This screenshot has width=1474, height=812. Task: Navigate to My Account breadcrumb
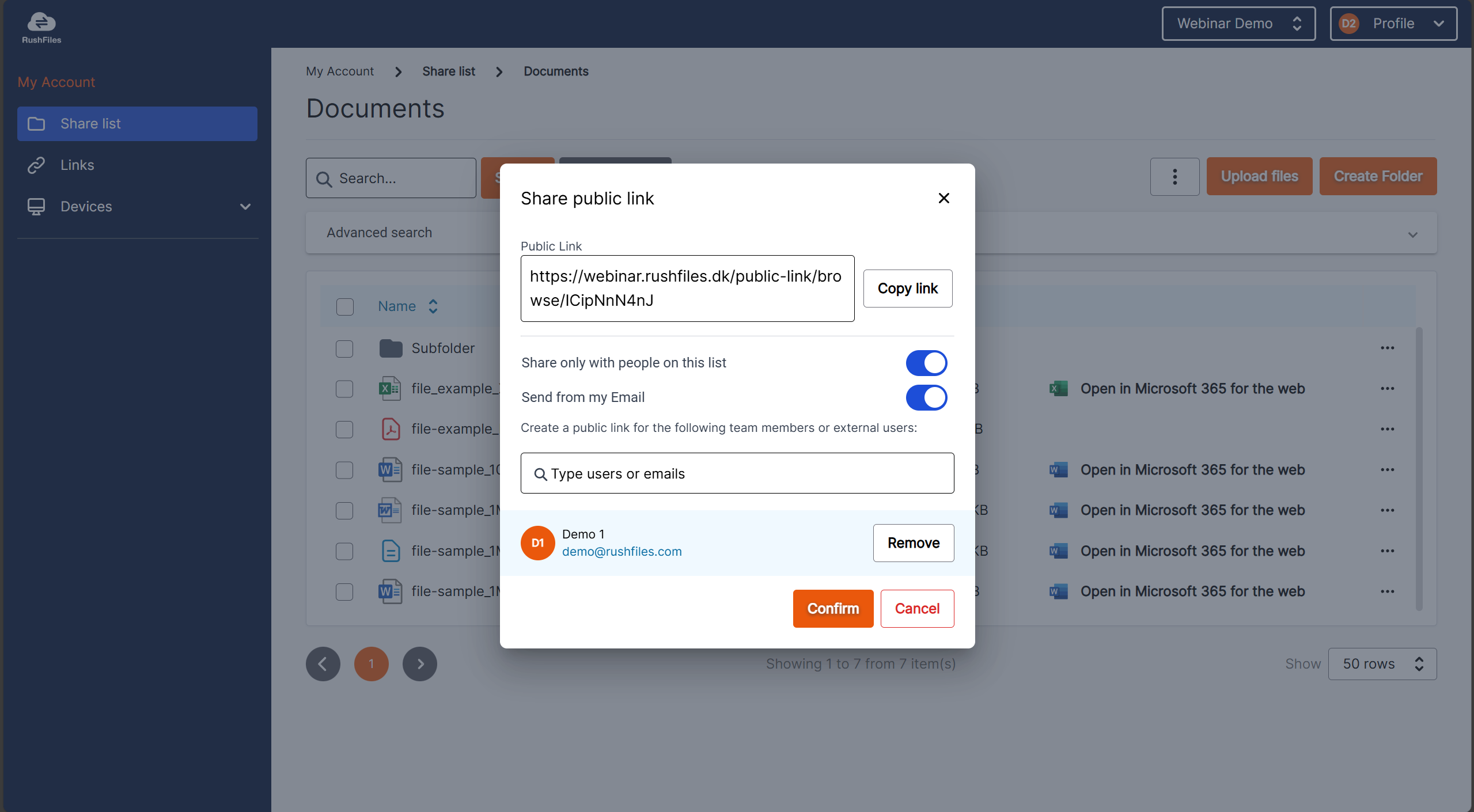340,71
